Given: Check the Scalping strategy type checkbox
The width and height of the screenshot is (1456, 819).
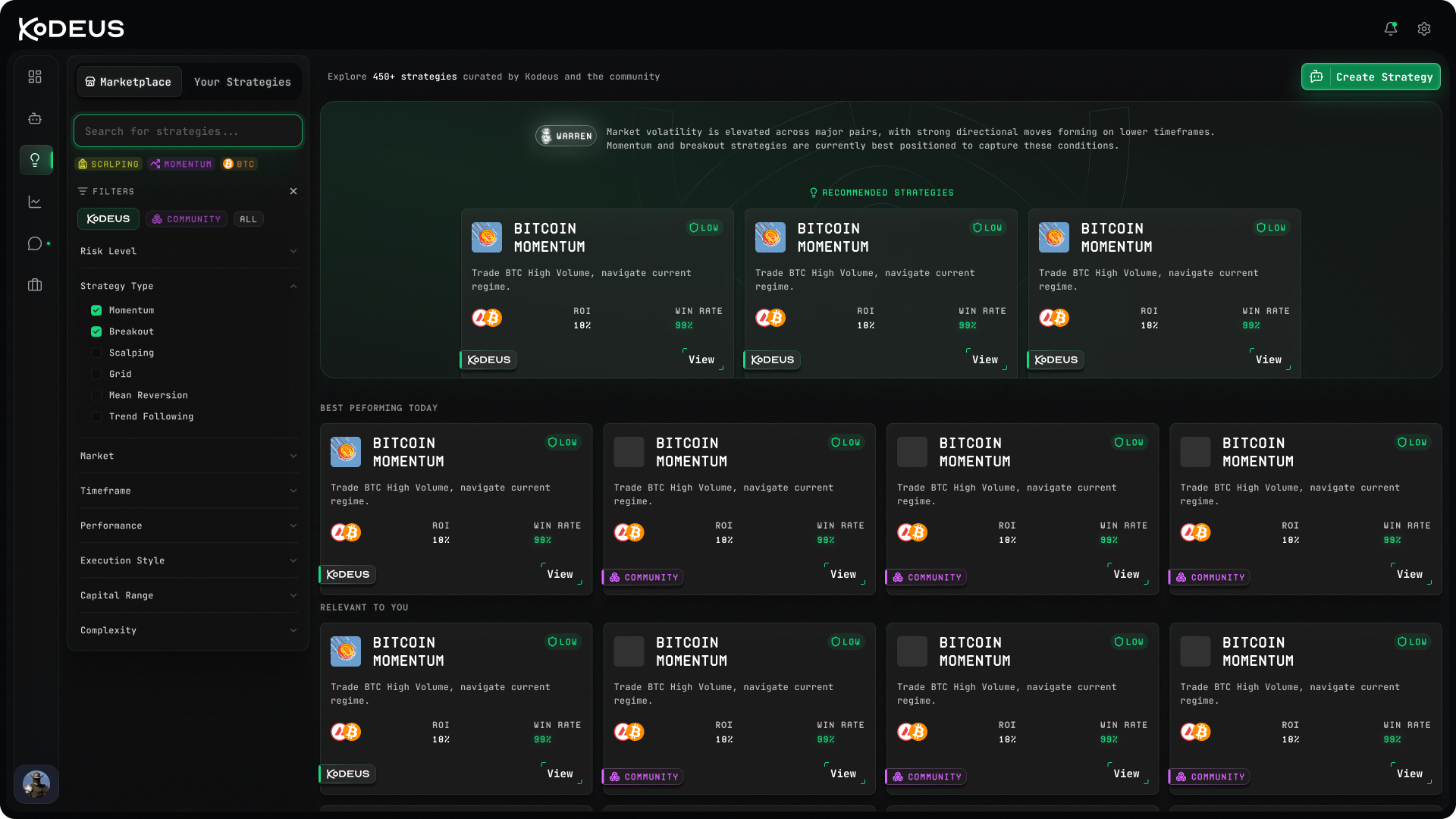Looking at the screenshot, I should [x=96, y=353].
